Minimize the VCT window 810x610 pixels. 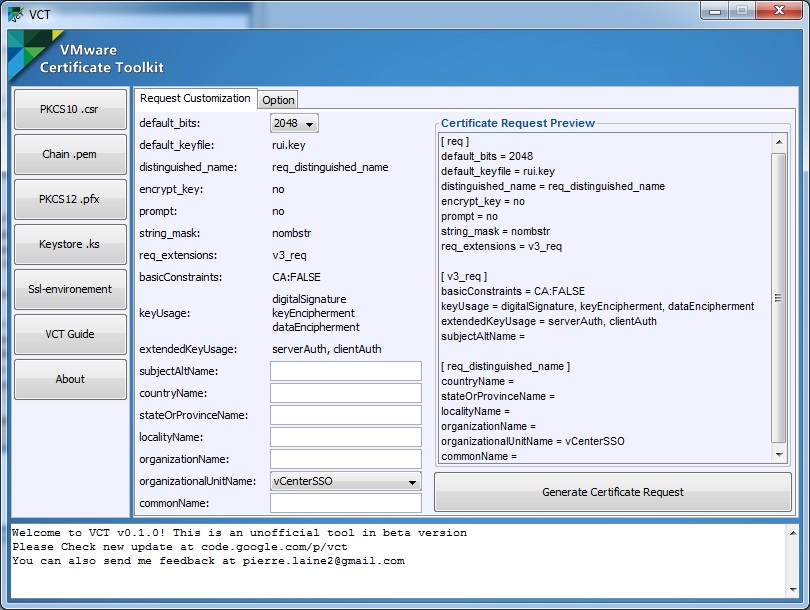pyautogui.click(x=715, y=11)
